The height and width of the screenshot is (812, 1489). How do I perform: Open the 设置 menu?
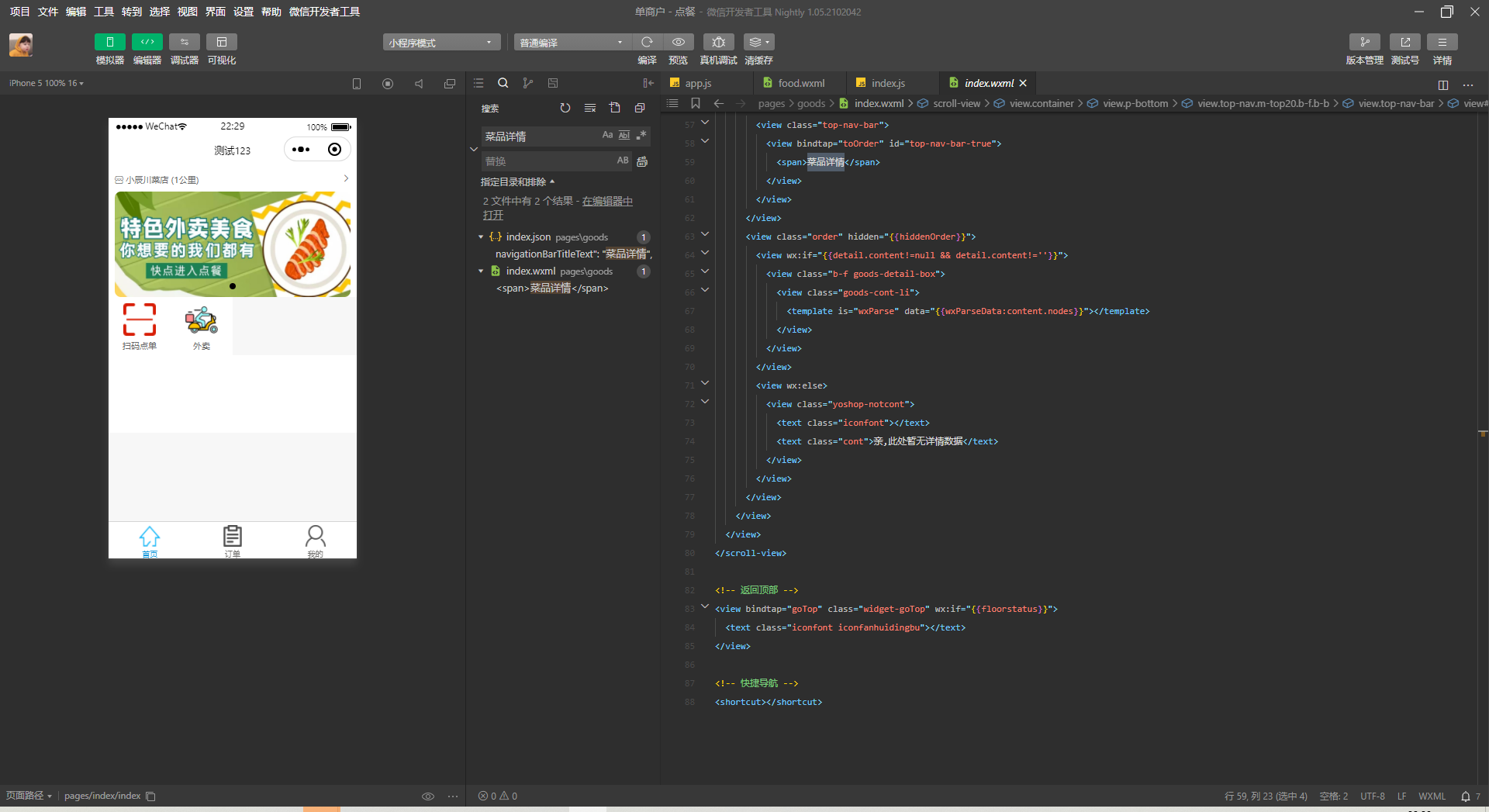click(x=244, y=12)
